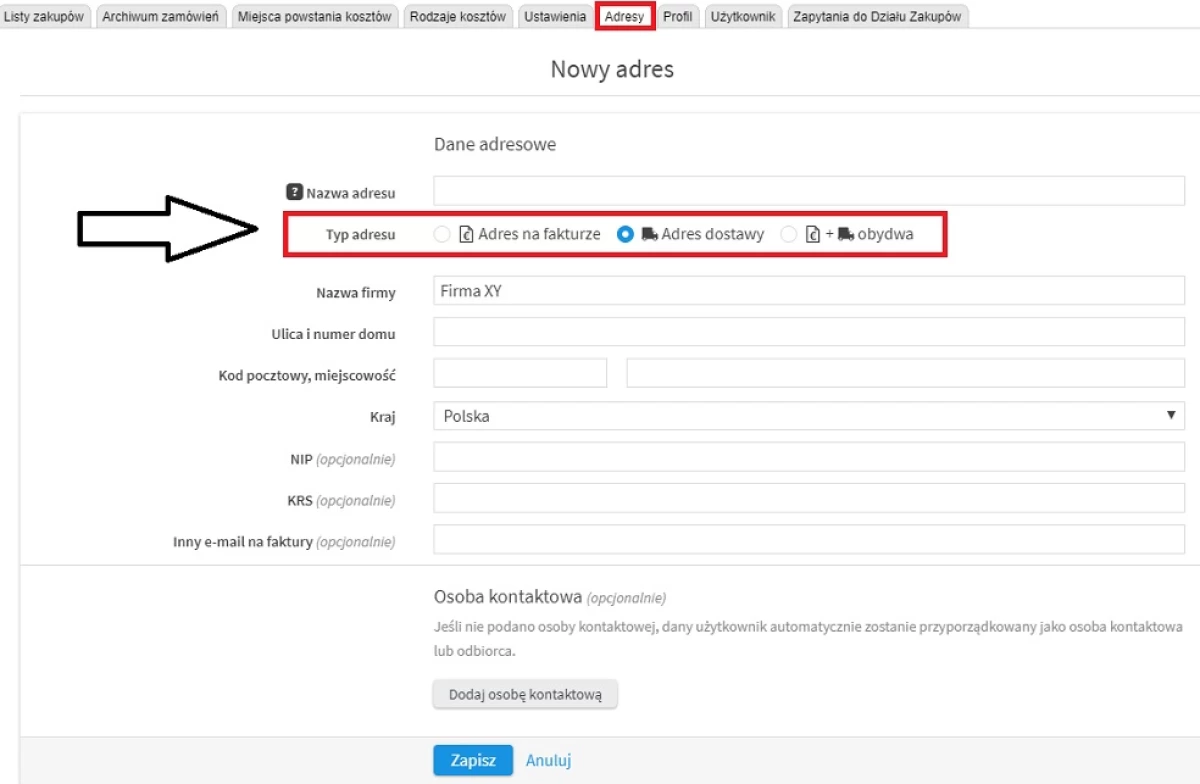This screenshot has width=1200, height=784.
Task: Choose the obydwa radio option
Action: [789, 235]
